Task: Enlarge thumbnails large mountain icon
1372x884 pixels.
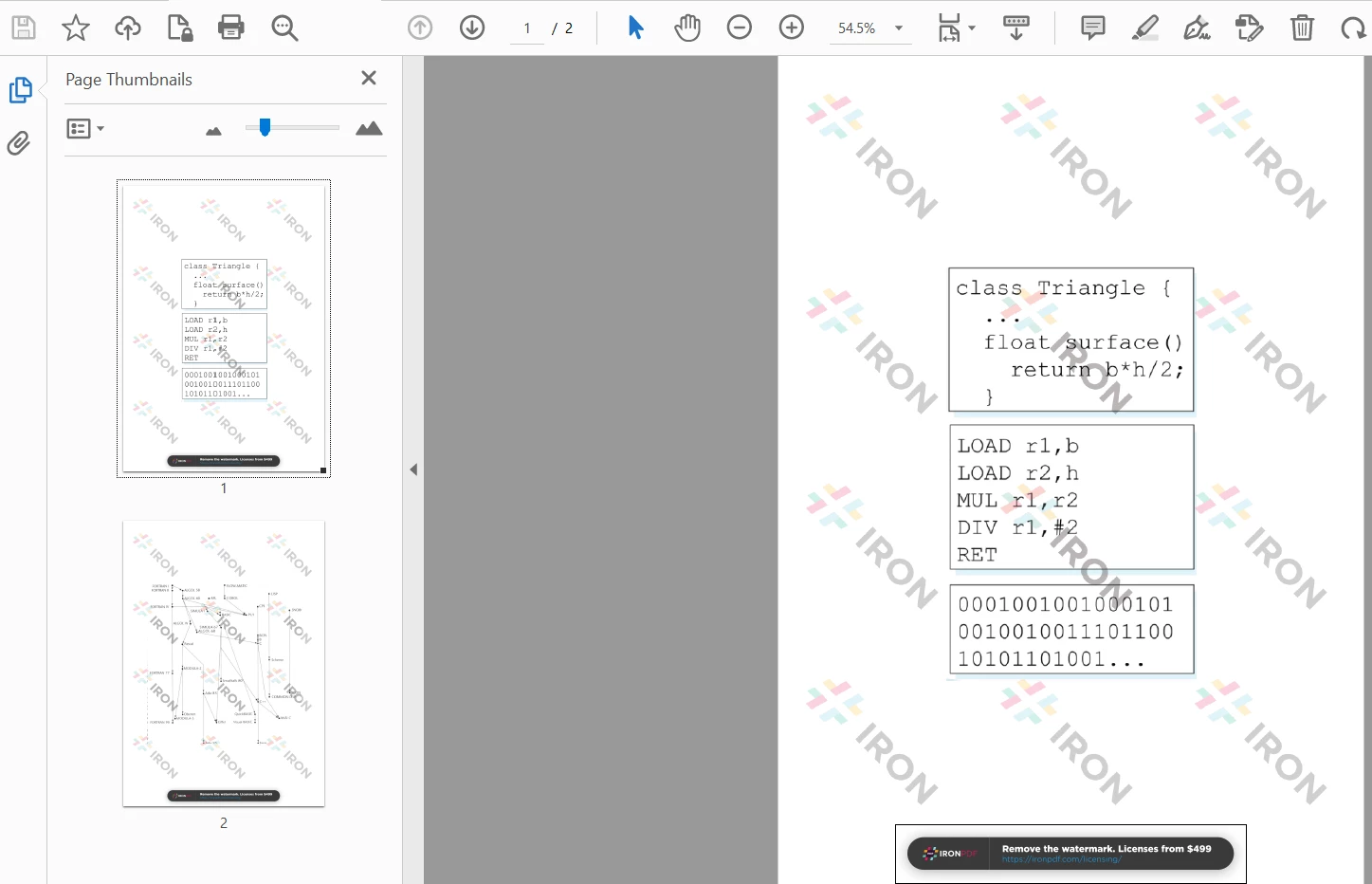Action: click(369, 128)
